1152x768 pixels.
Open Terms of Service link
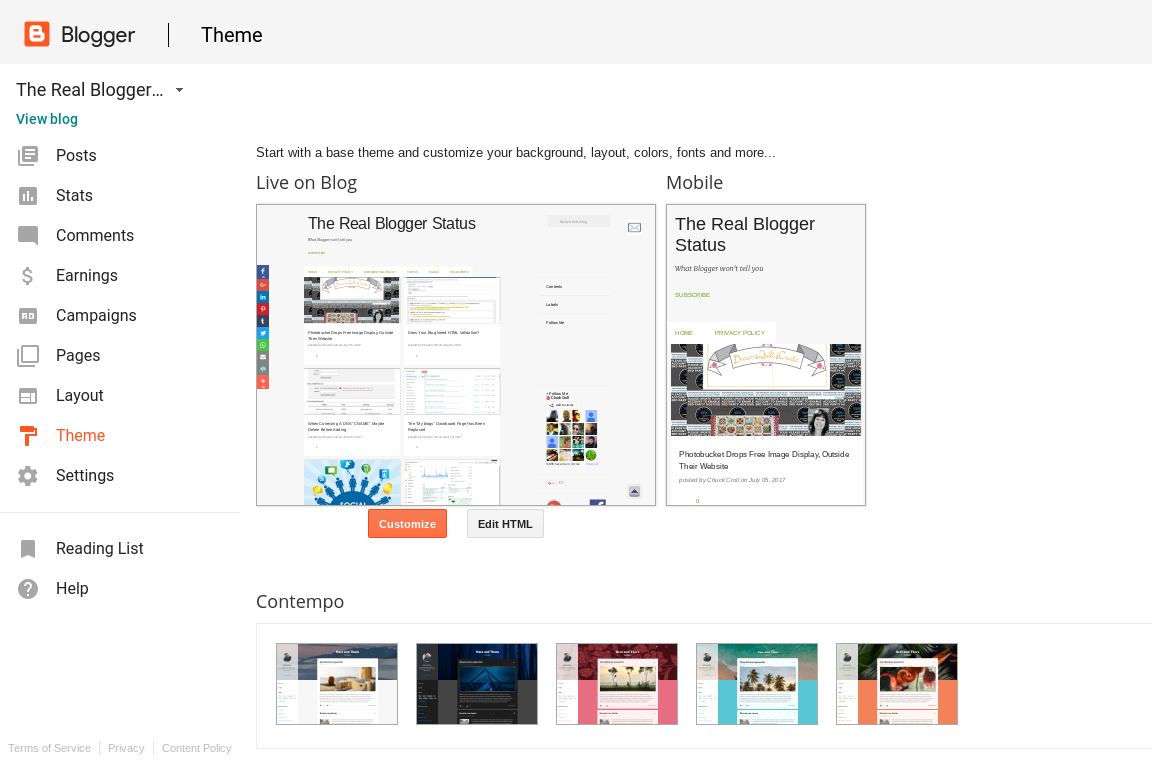coord(49,748)
